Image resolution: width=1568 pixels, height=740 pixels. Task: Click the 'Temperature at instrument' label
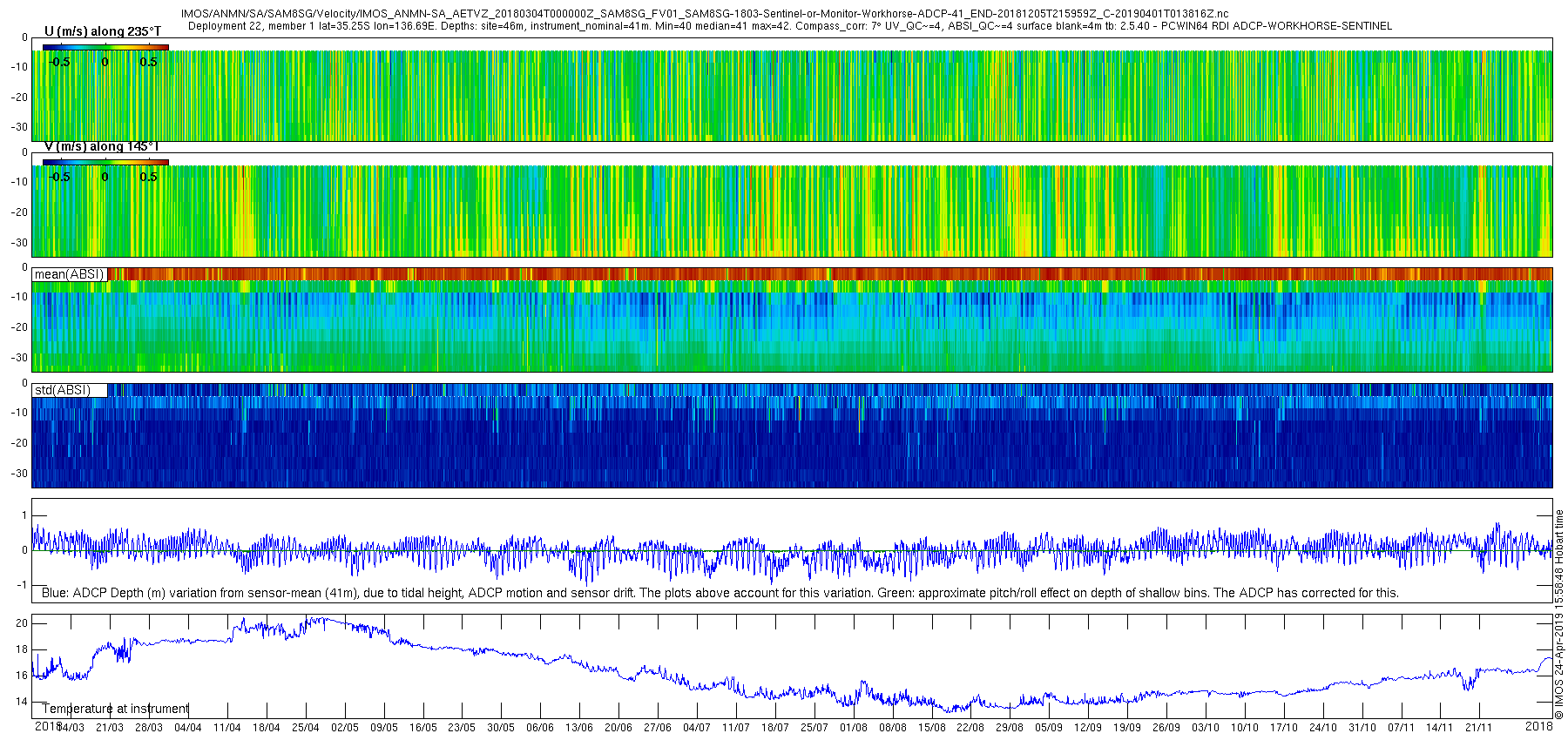[115, 709]
